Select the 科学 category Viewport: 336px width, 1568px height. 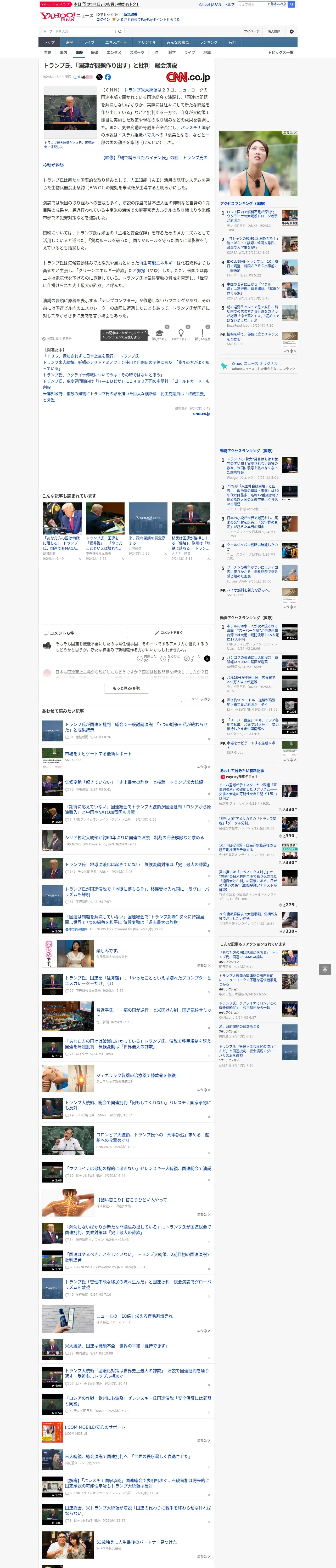pos(172,52)
